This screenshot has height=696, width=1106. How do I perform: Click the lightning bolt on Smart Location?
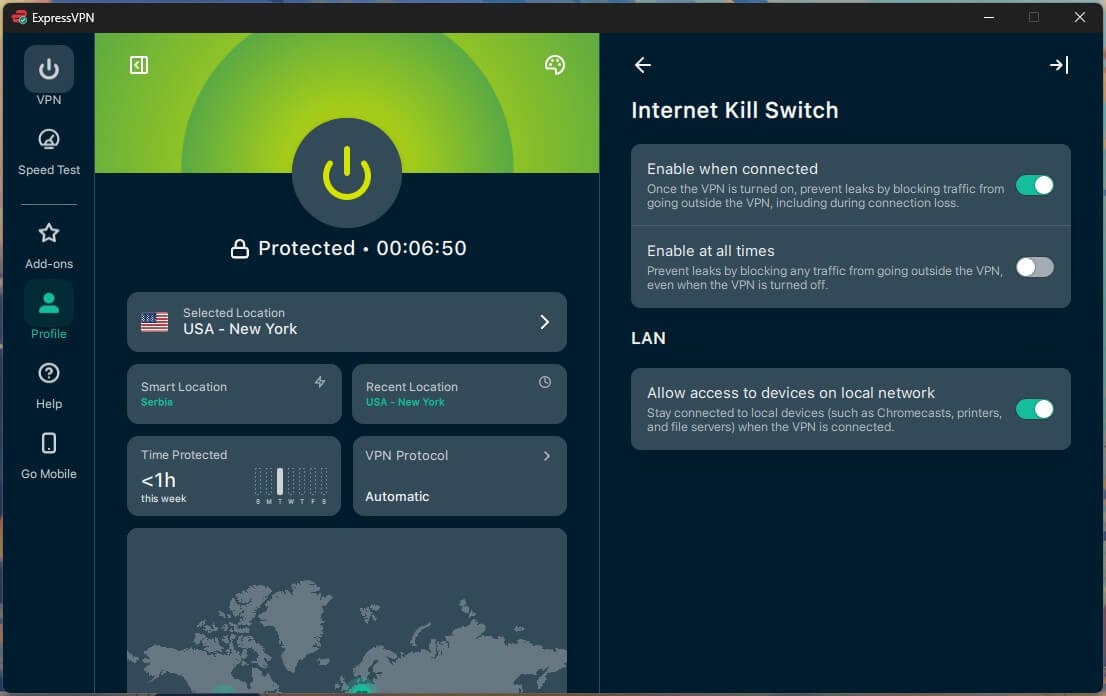coord(320,382)
